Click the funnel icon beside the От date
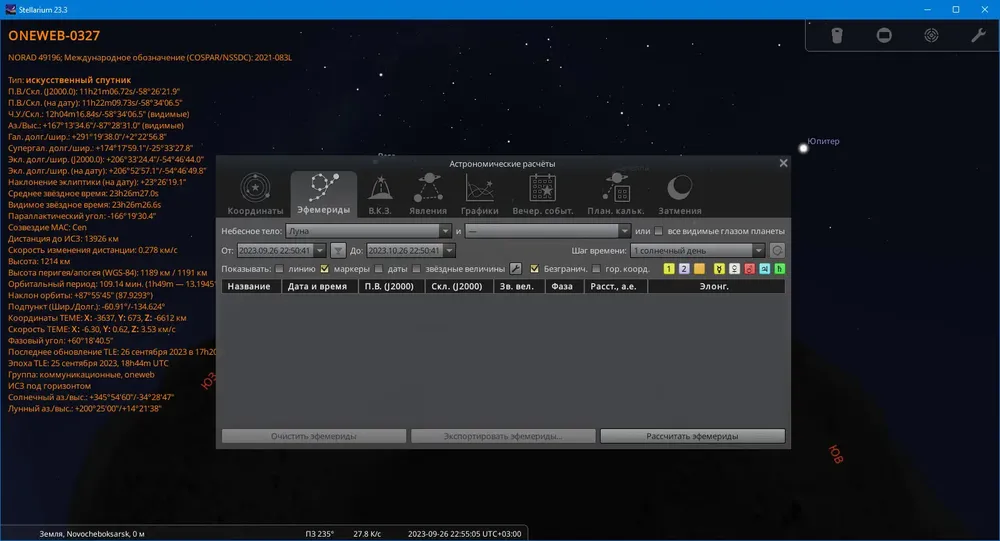This screenshot has height=541, width=1000. click(x=338, y=251)
